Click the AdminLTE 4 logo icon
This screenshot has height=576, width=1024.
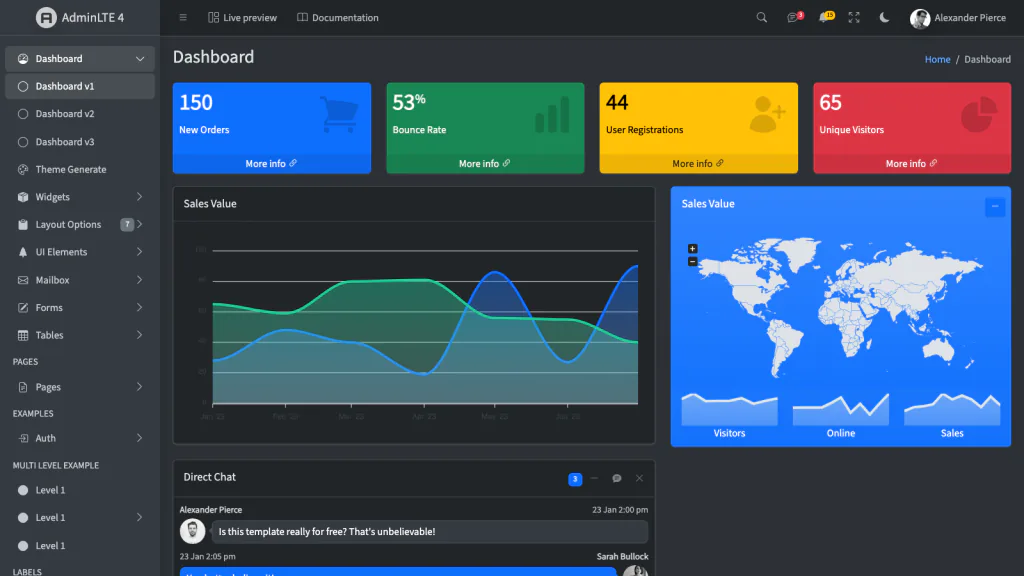pos(46,18)
